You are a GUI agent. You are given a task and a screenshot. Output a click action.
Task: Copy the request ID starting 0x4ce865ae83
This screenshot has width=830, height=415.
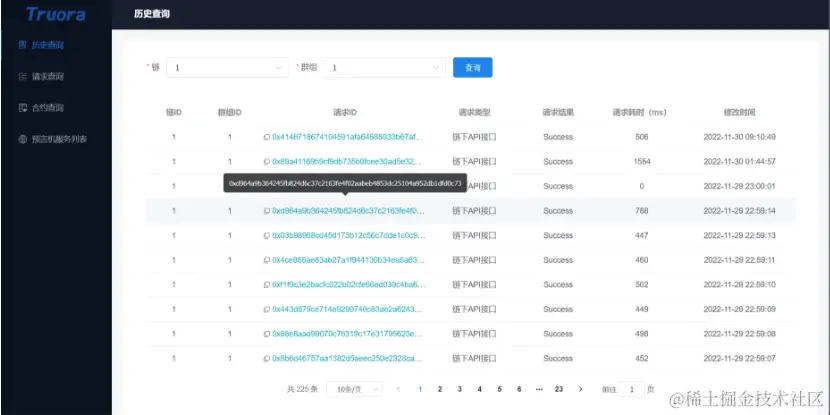267,260
